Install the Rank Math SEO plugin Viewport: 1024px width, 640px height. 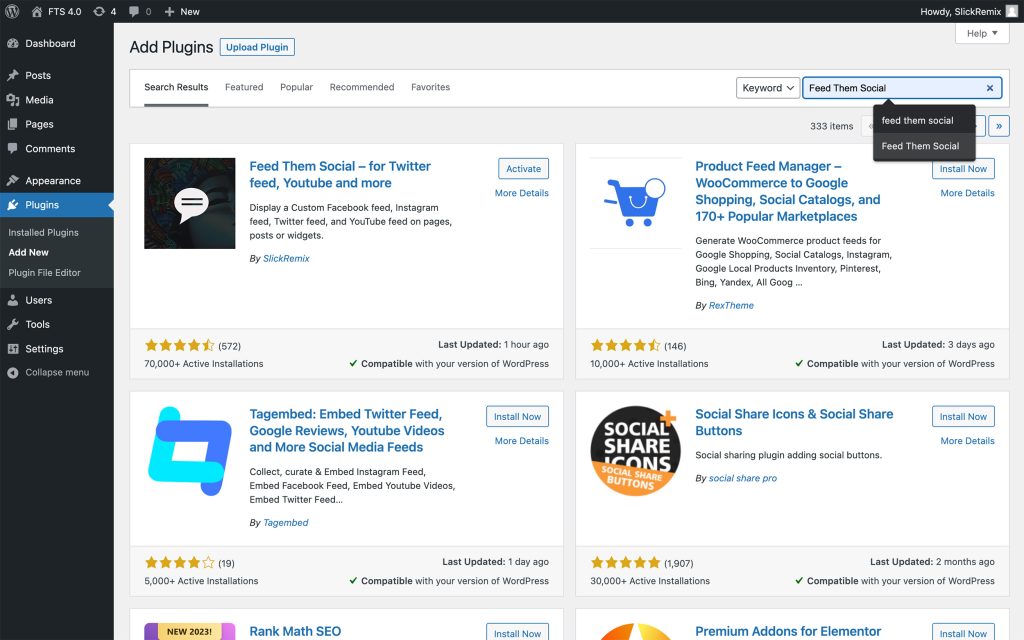(517, 632)
